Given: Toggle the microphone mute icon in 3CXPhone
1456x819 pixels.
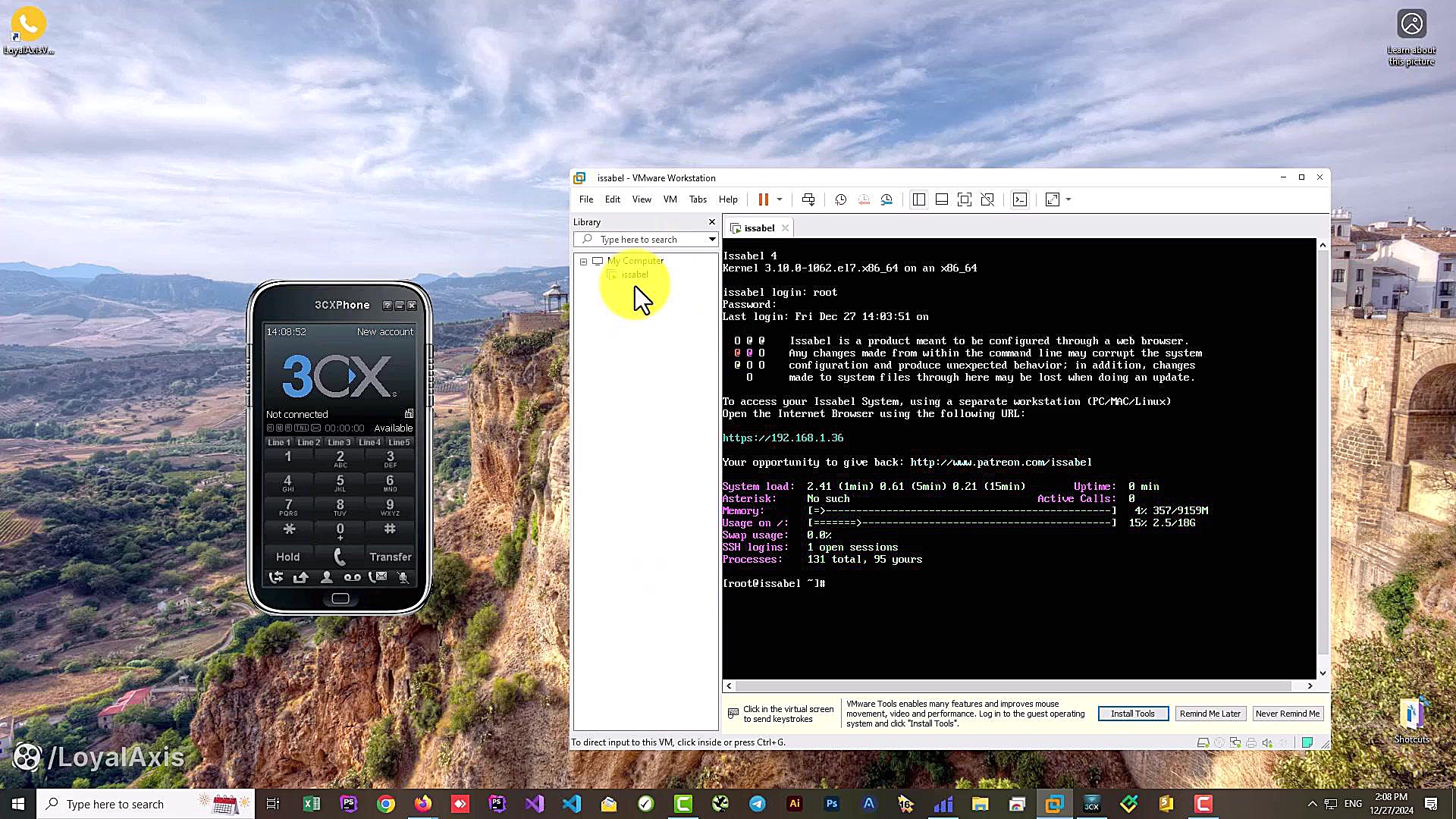Looking at the screenshot, I should point(403,577).
